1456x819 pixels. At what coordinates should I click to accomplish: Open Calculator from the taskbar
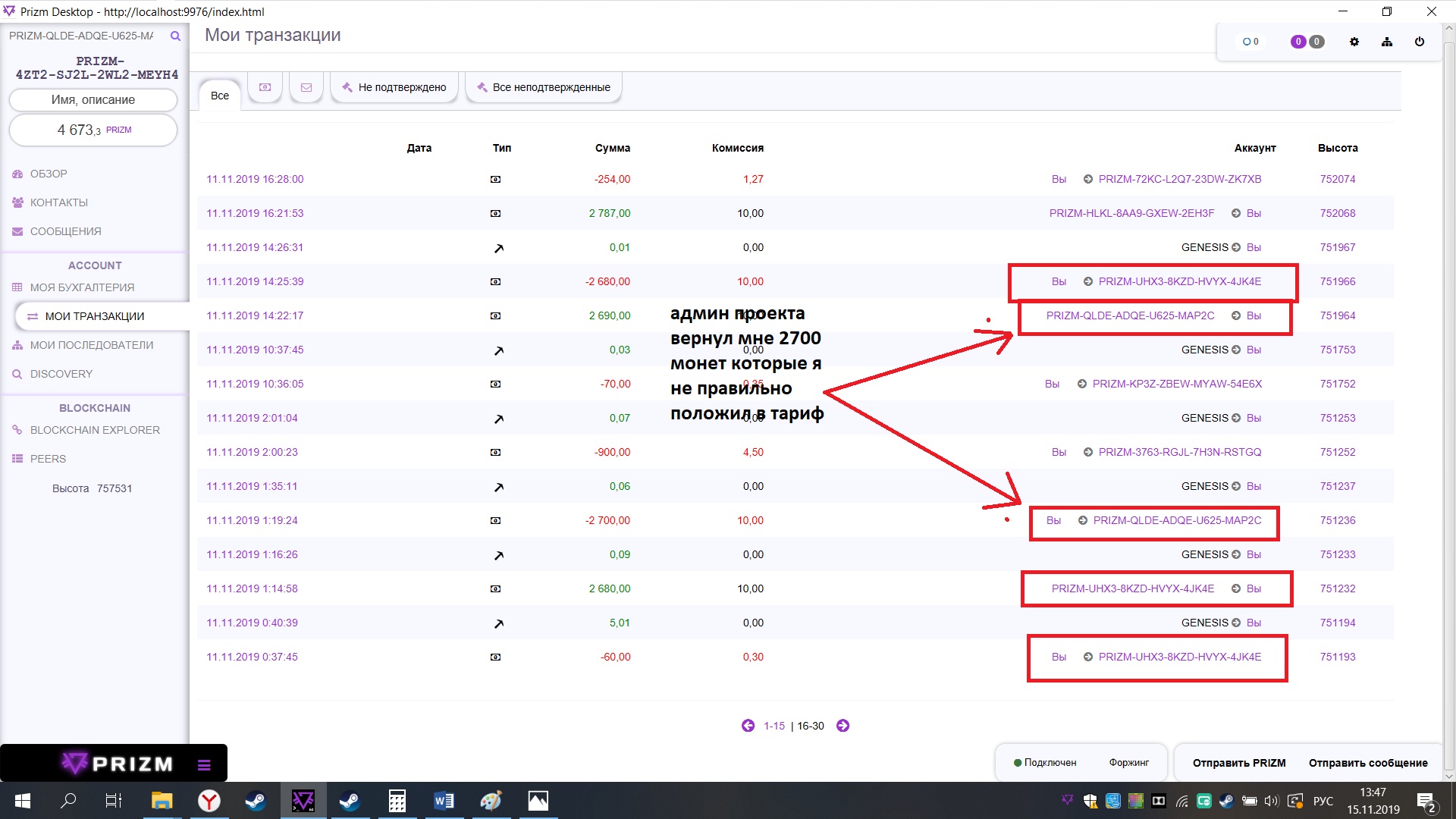[397, 801]
